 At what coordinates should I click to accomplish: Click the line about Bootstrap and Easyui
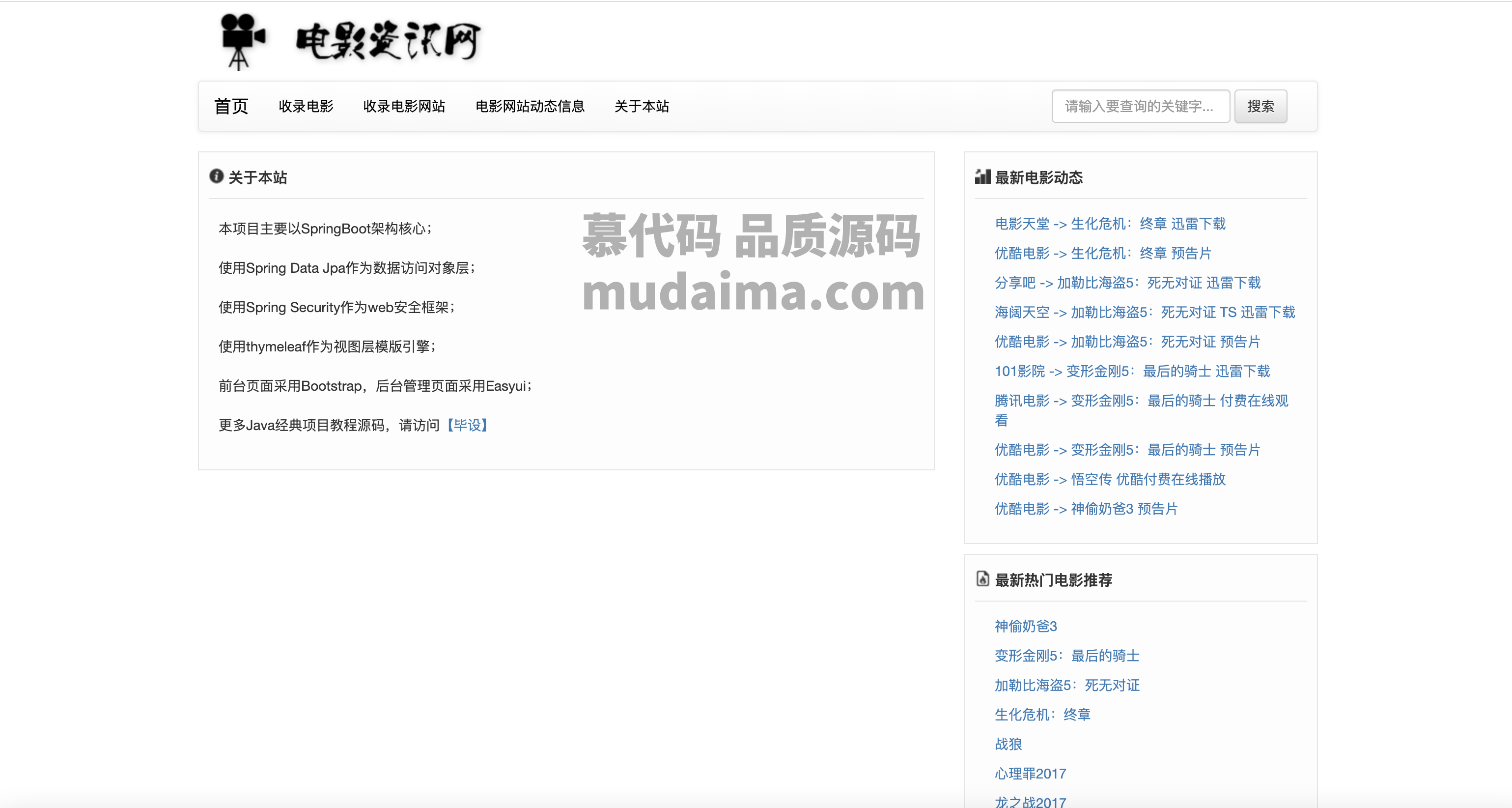pyautogui.click(x=376, y=386)
